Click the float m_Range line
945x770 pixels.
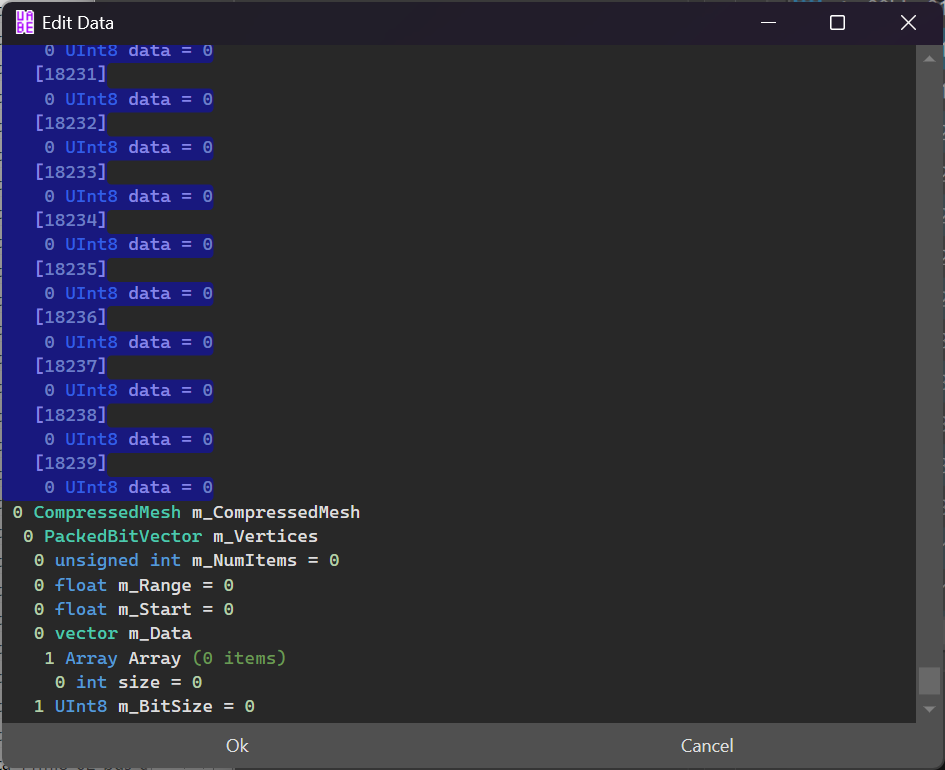[x=134, y=585]
